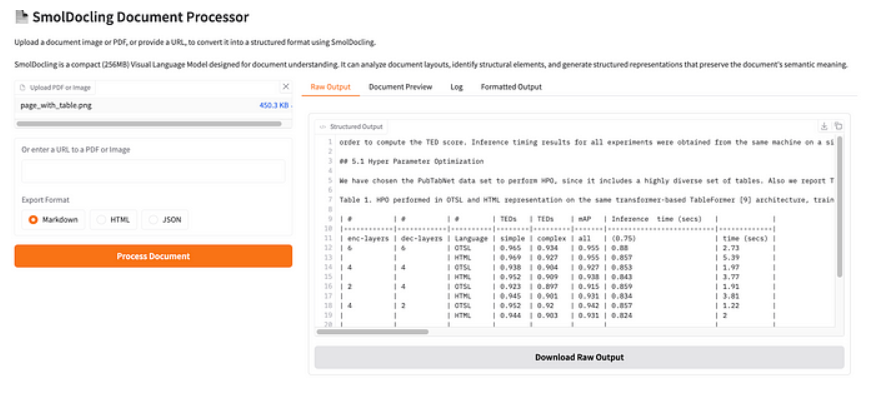The image size is (885, 396).
Task: Click the vertical scrollbar of the structured output
Action: tap(839, 206)
